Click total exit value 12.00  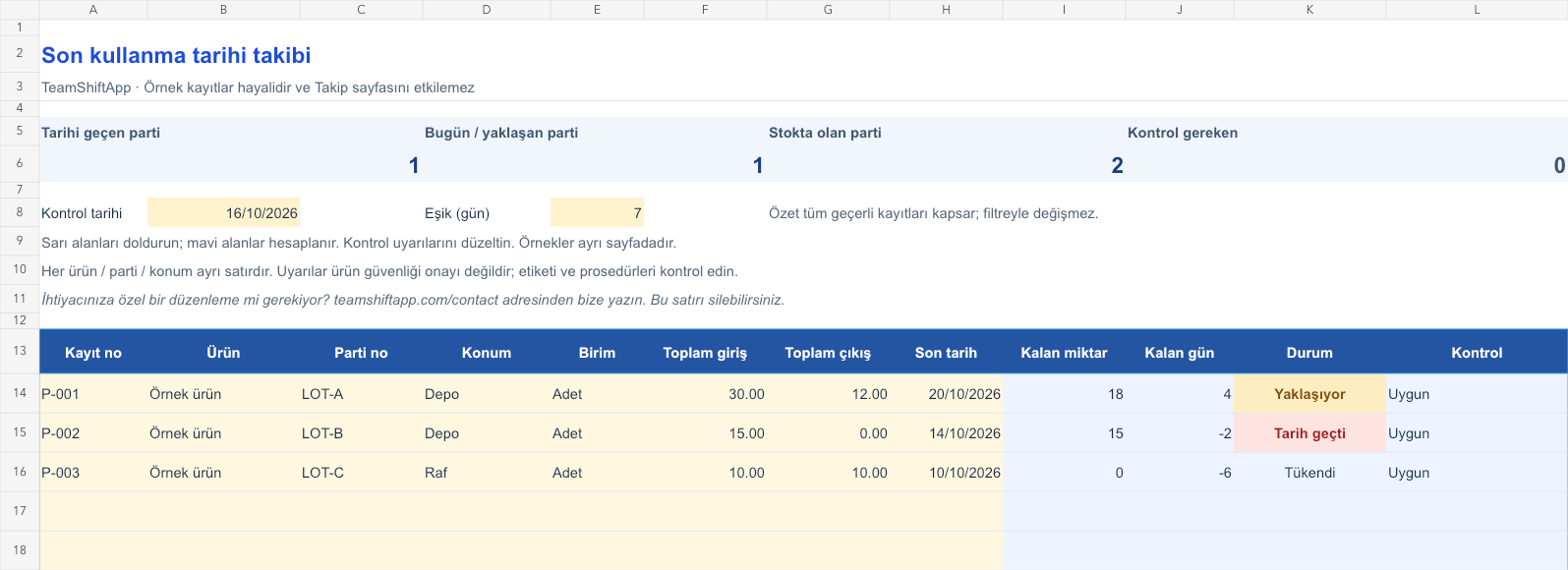828,394
